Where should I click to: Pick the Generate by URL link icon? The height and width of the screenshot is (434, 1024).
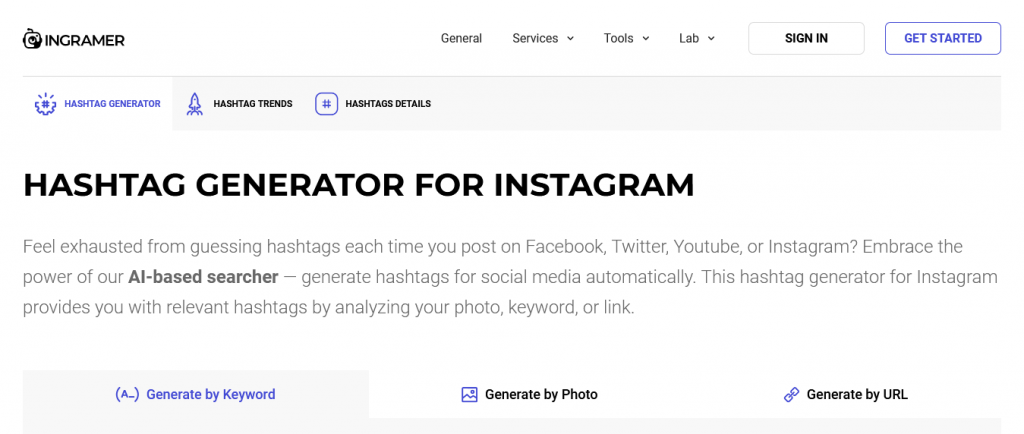coord(792,394)
